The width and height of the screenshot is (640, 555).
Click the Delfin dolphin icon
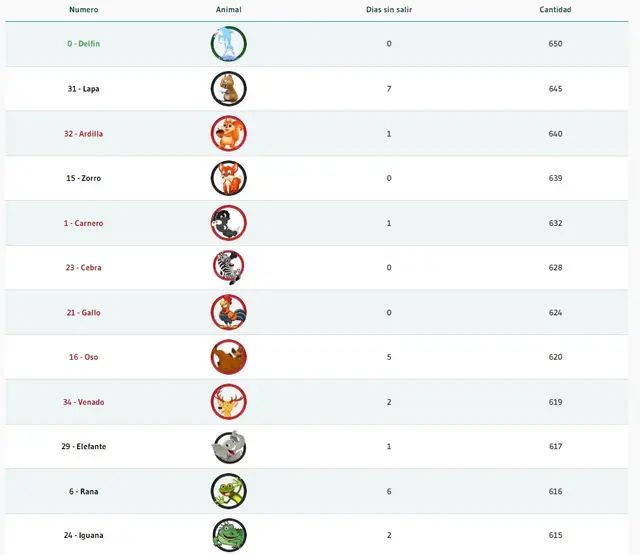coord(228,44)
